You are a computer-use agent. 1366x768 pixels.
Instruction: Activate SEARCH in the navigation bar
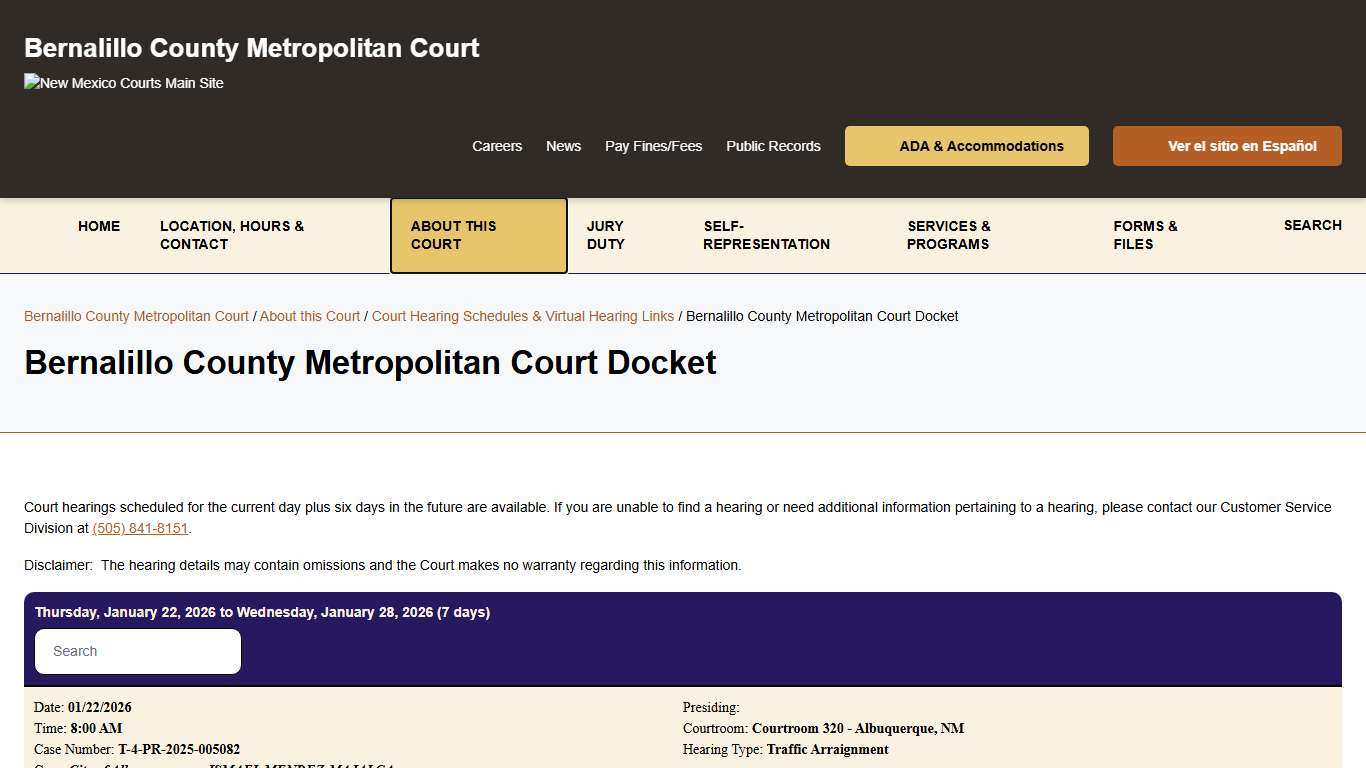coord(1312,225)
